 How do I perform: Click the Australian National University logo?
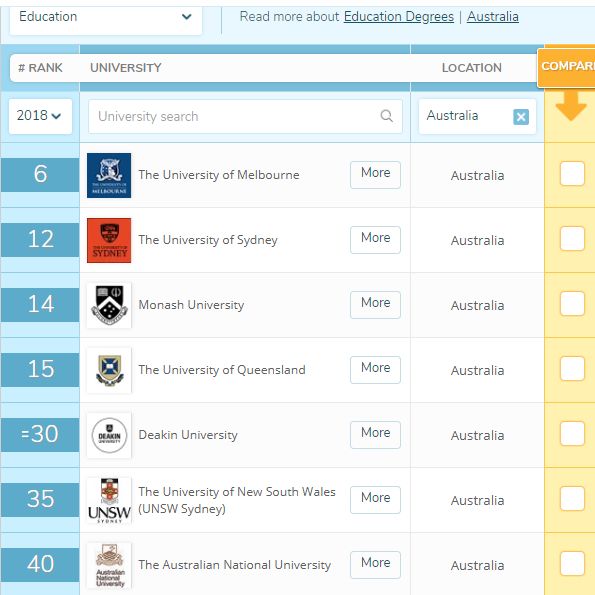109,565
